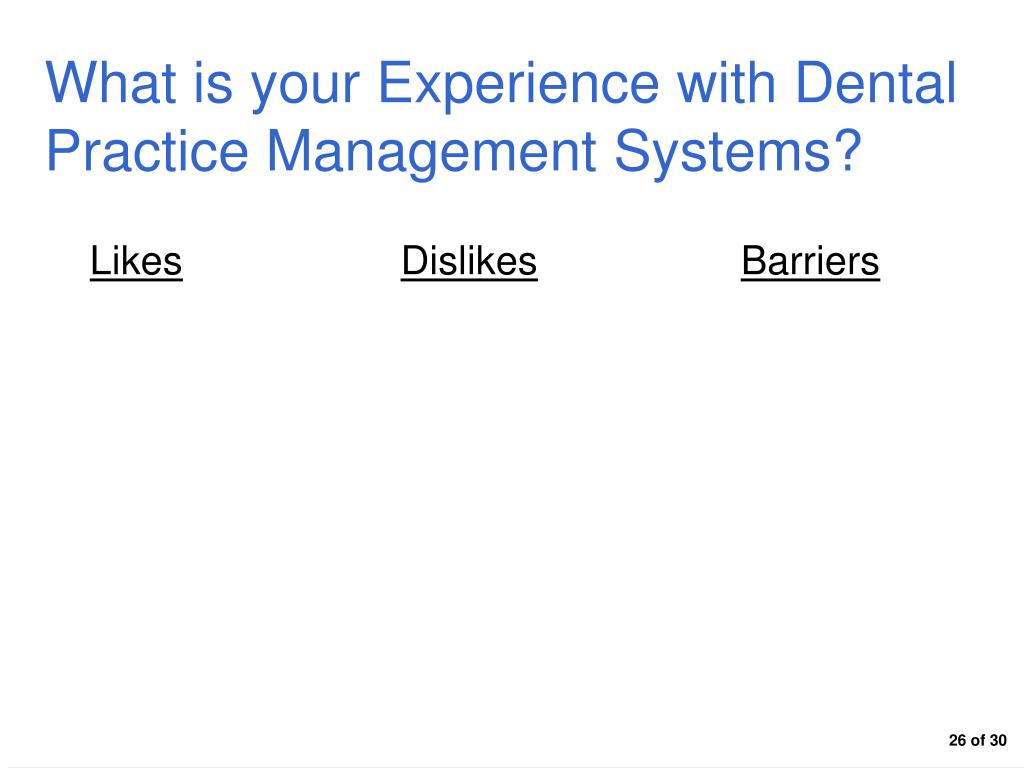Screen dimensions: 1024x768
Task: Click the word What in the title
Action: tap(111, 82)
